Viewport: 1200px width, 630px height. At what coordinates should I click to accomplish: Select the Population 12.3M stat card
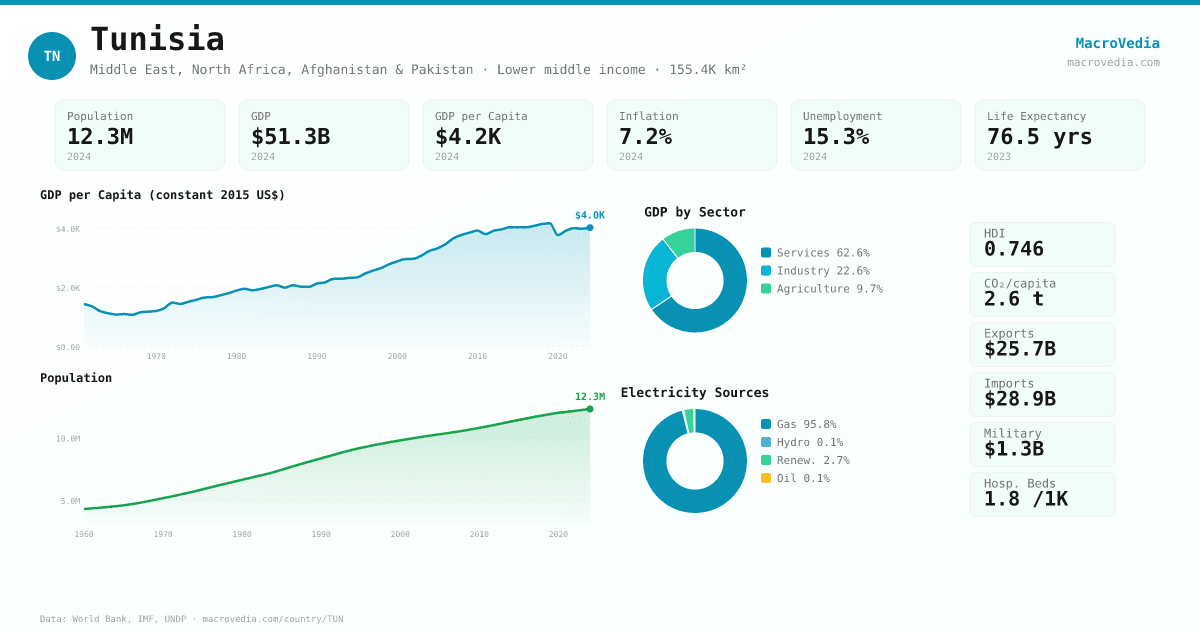[140, 135]
